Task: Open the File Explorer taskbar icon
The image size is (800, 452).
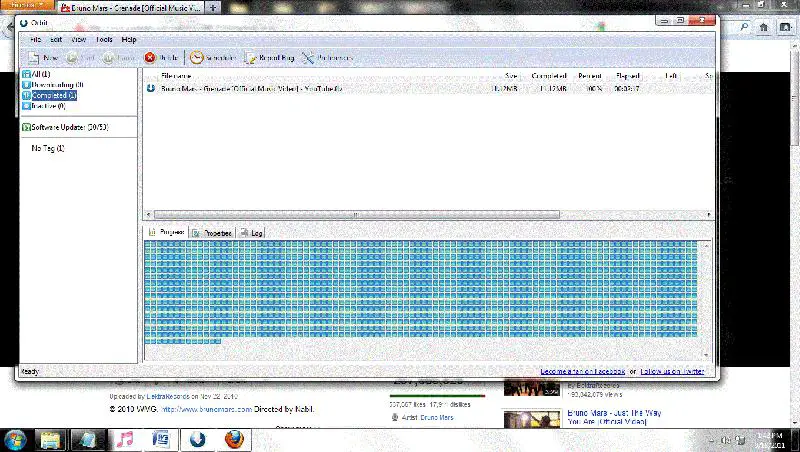Action: click(x=51, y=440)
